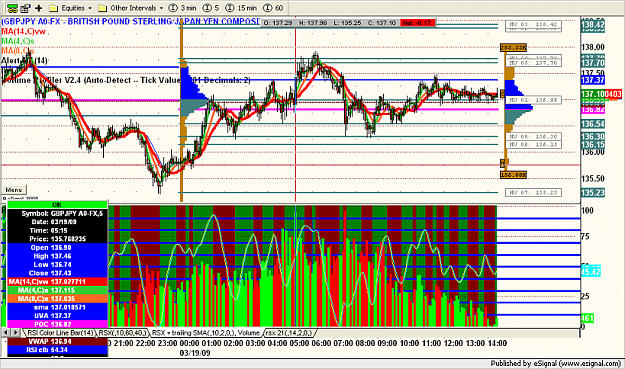Viewport: 625px width, 369px height.
Task: Click the green chart linking icon
Action: click(12, 8)
